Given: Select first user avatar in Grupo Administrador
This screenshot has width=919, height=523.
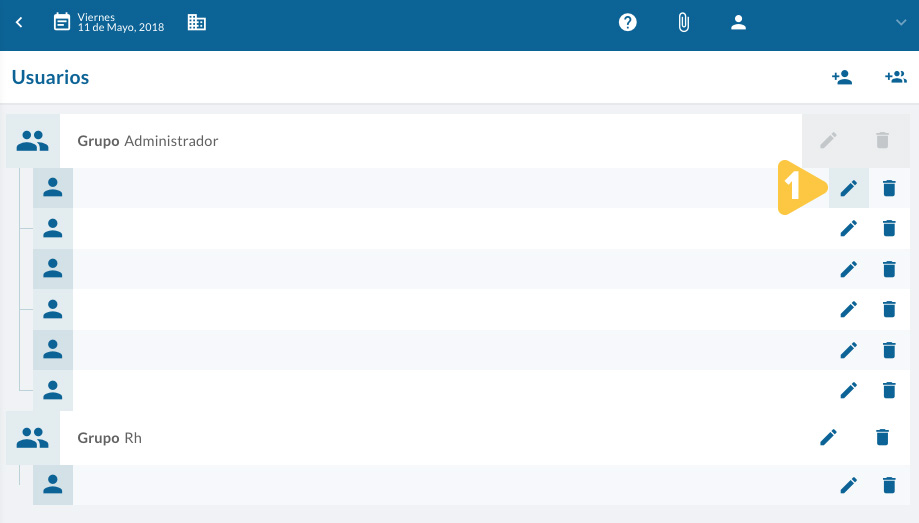Looking at the screenshot, I should pyautogui.click(x=53, y=188).
